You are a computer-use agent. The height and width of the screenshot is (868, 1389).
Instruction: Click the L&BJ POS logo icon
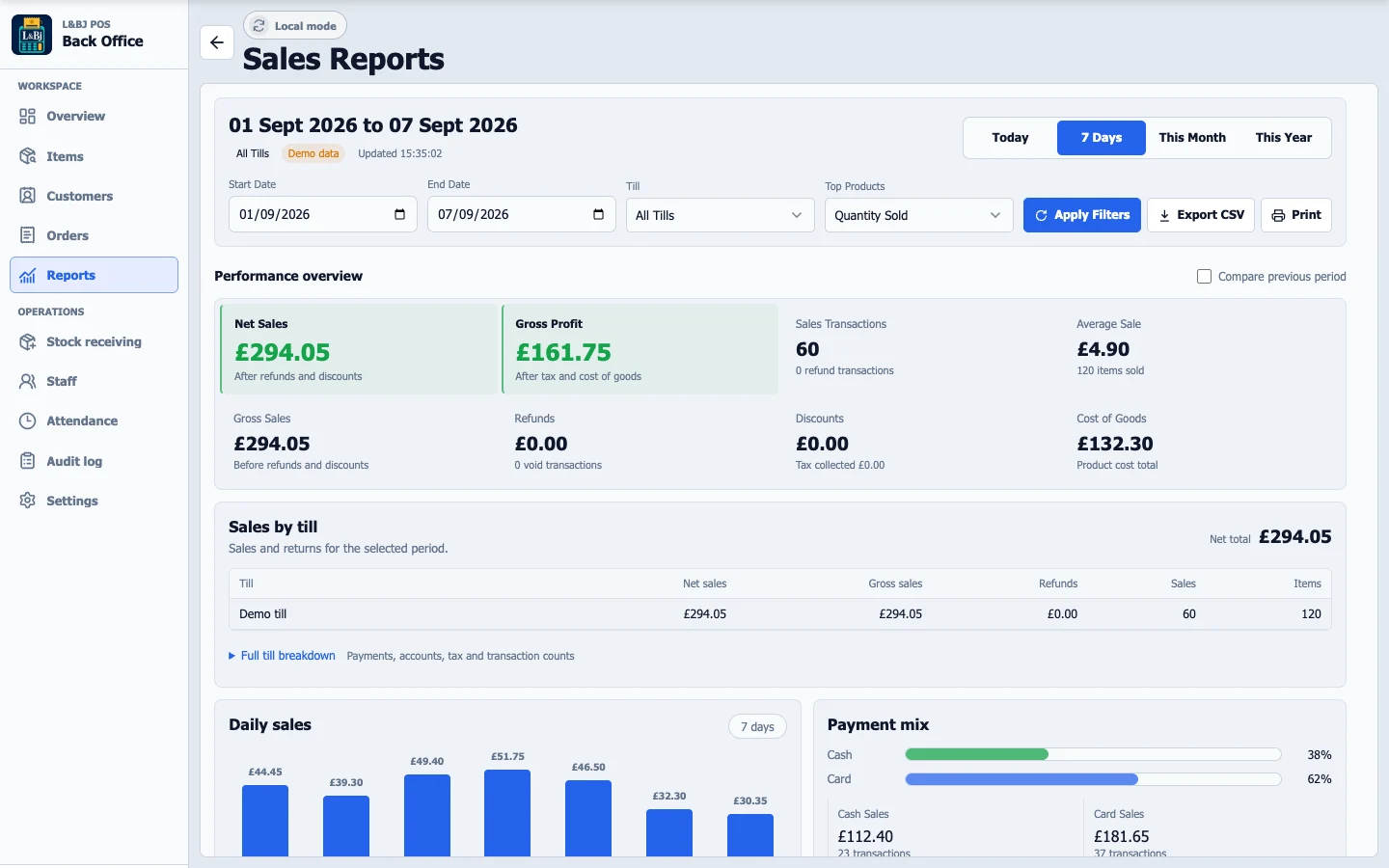tap(32, 35)
